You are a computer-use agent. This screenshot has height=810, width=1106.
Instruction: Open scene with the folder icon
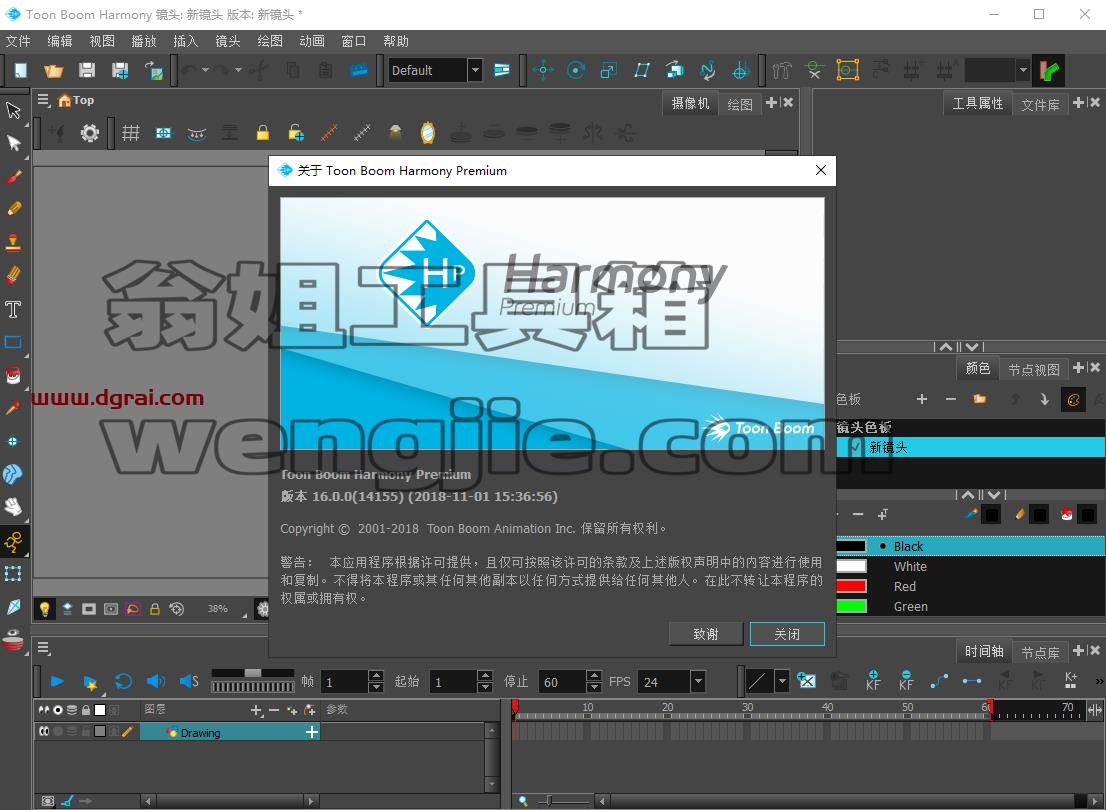click(x=54, y=70)
